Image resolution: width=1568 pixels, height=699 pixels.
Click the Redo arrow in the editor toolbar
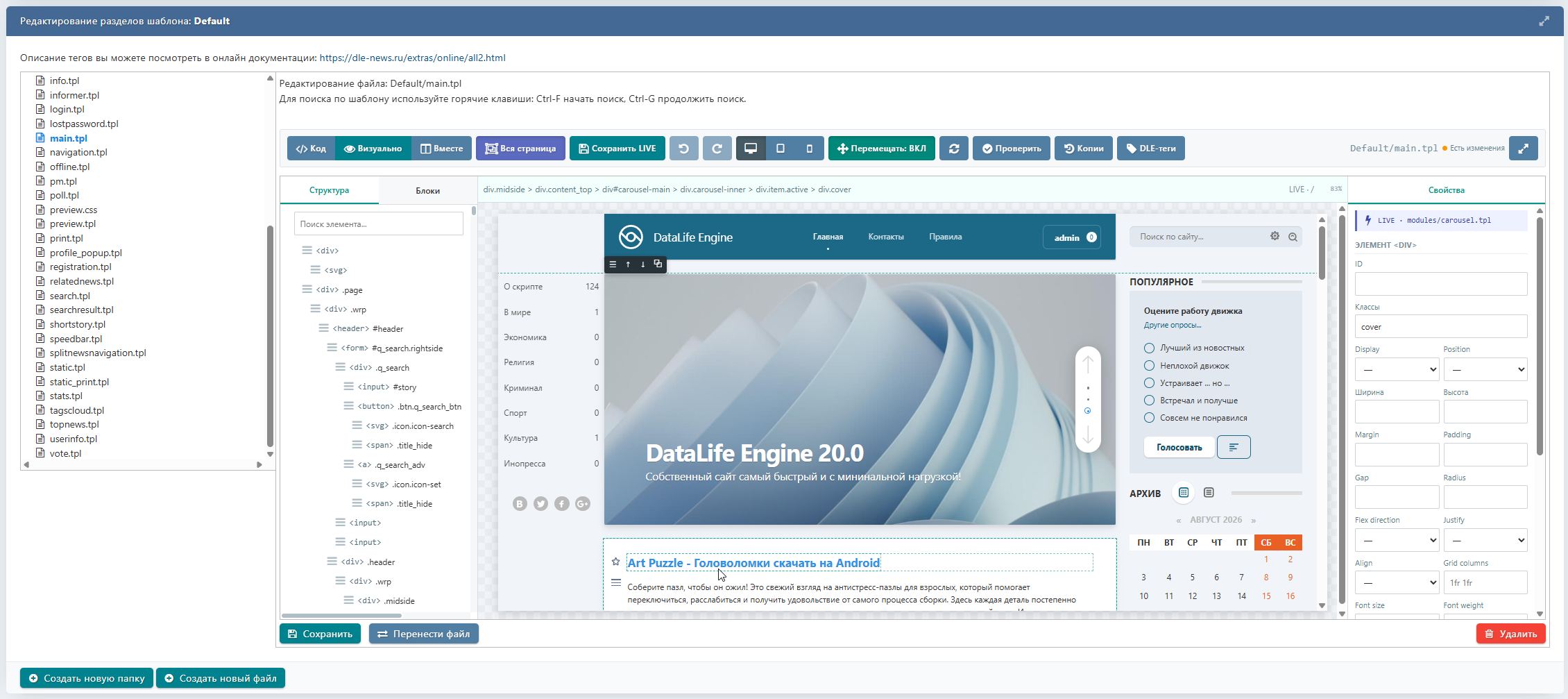point(717,149)
